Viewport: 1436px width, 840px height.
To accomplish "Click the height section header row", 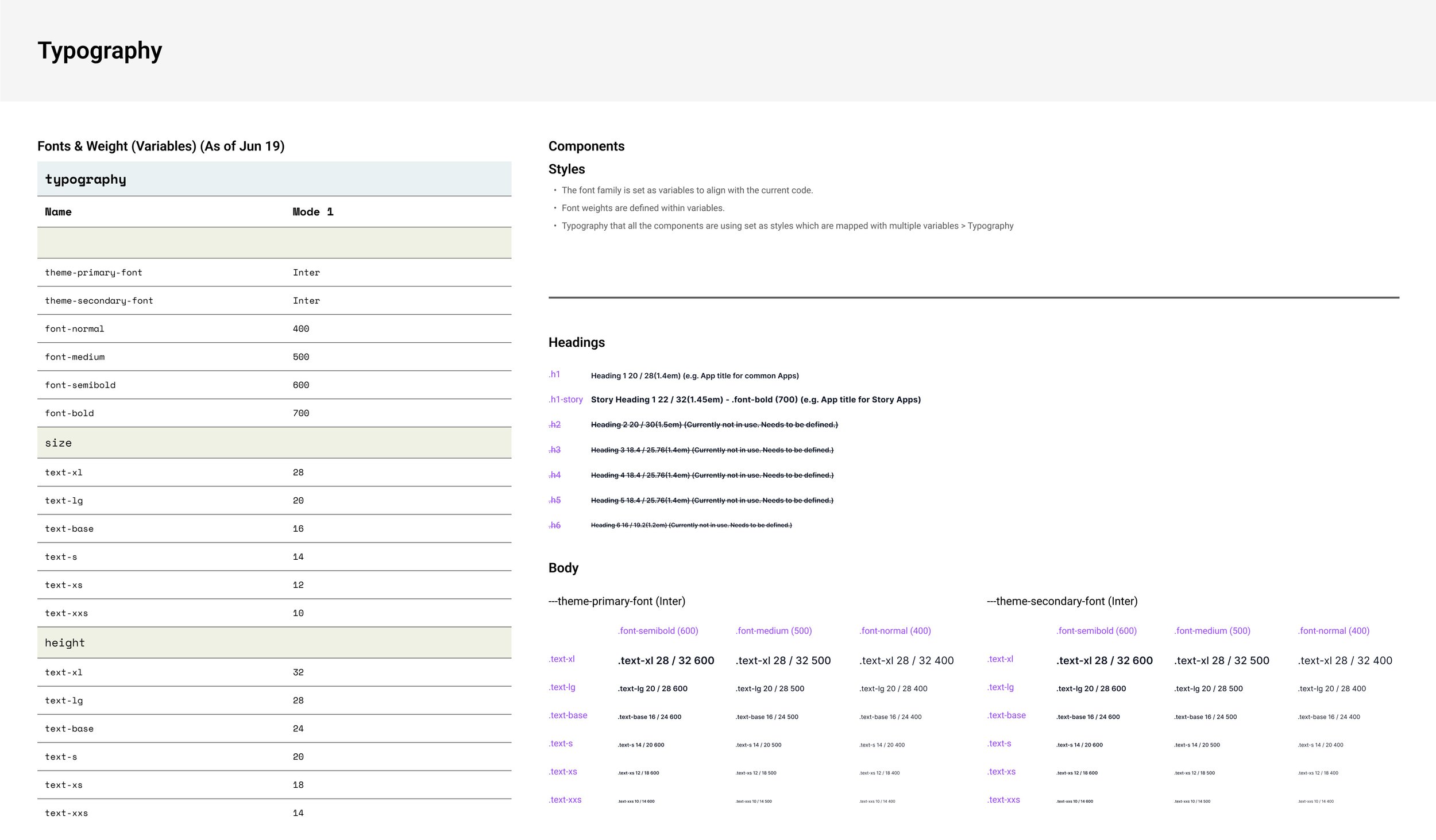I will tap(65, 643).
